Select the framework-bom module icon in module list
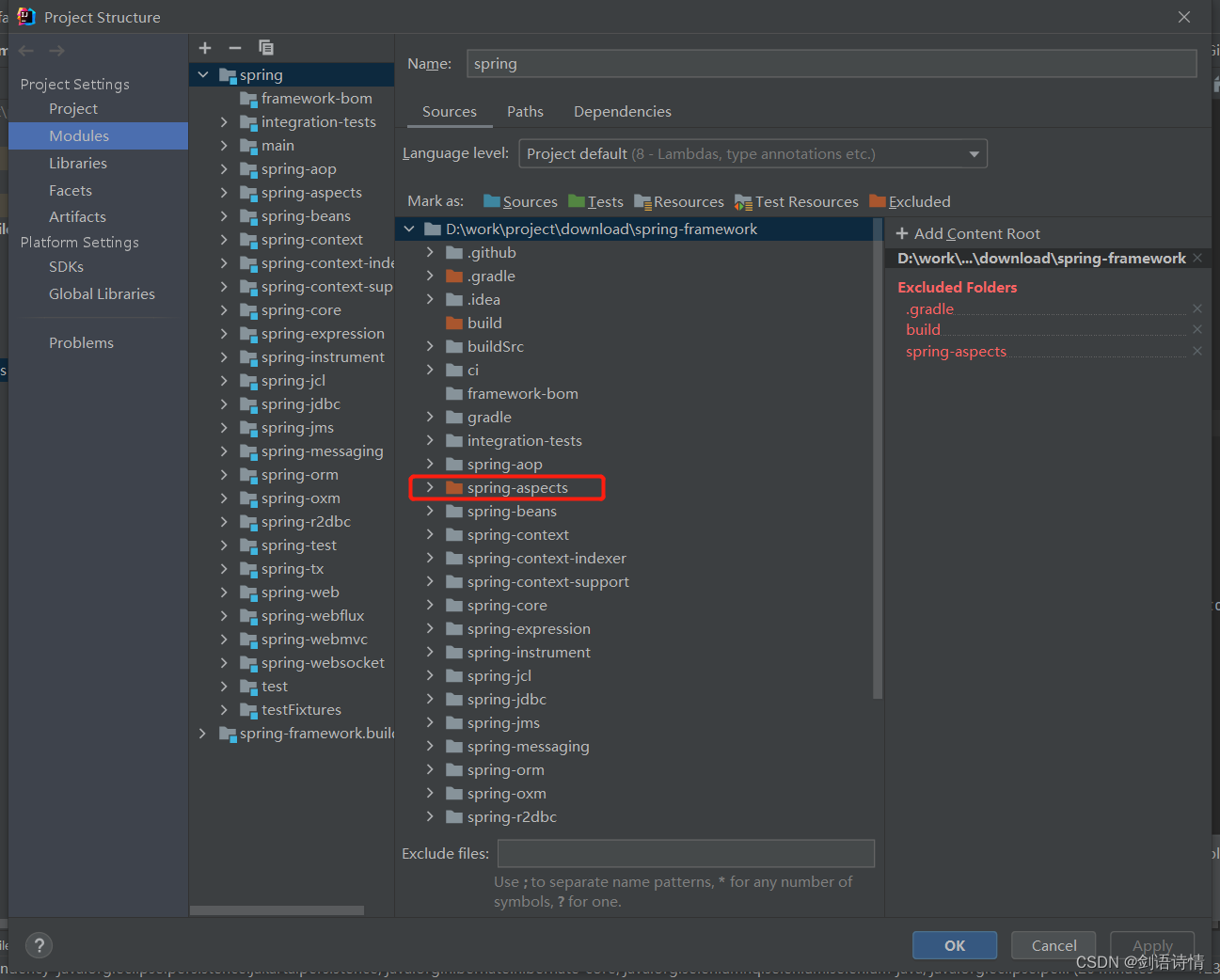This screenshot has width=1220, height=980. (x=248, y=99)
